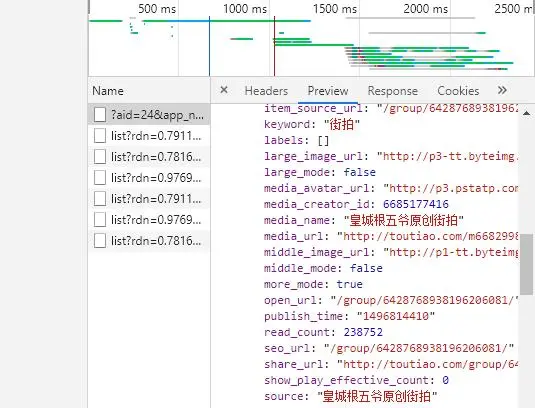Click the 500 ms timeline label

click(x=157, y=9)
